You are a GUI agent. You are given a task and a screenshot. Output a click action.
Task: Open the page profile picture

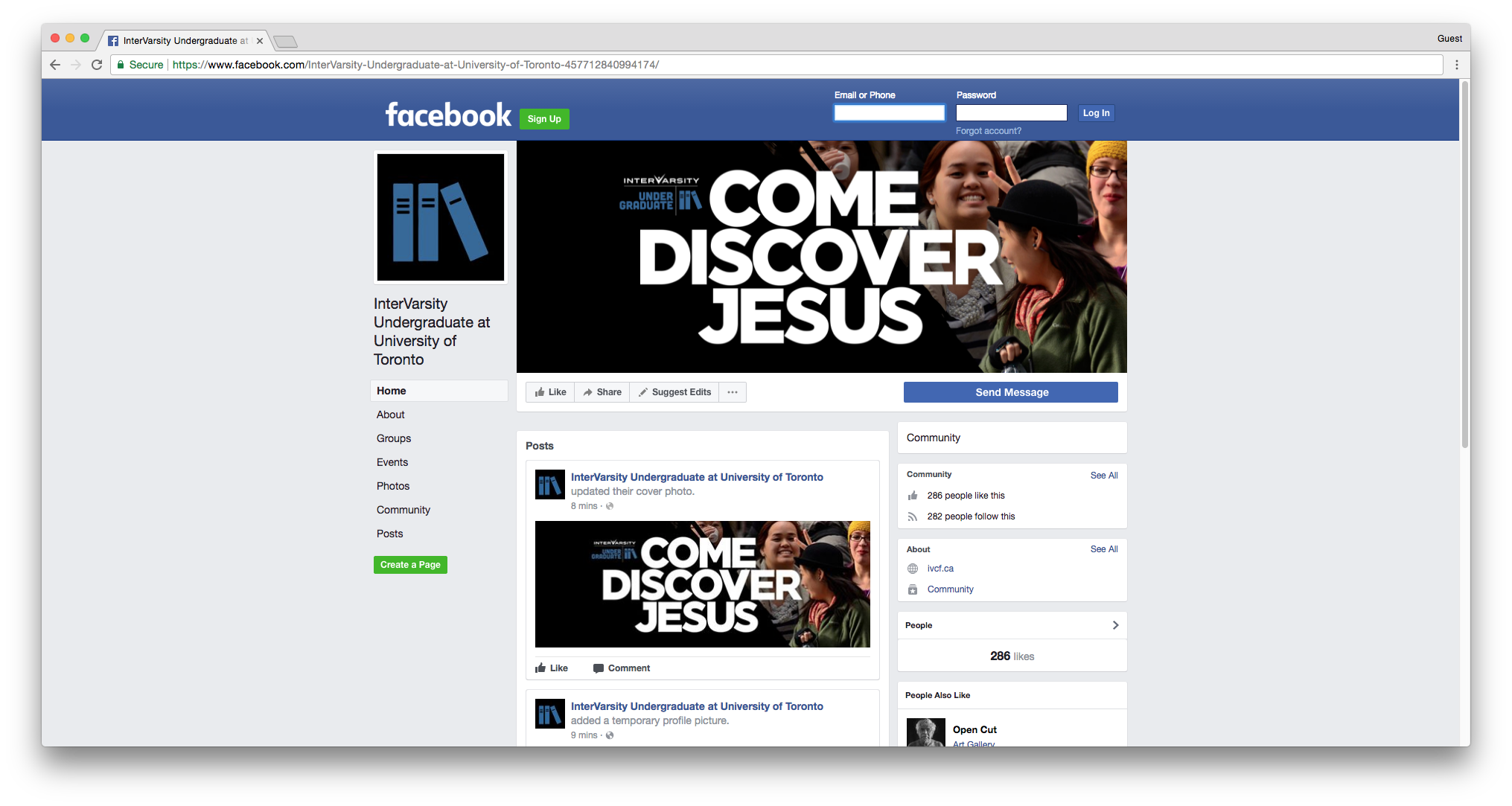(441, 217)
